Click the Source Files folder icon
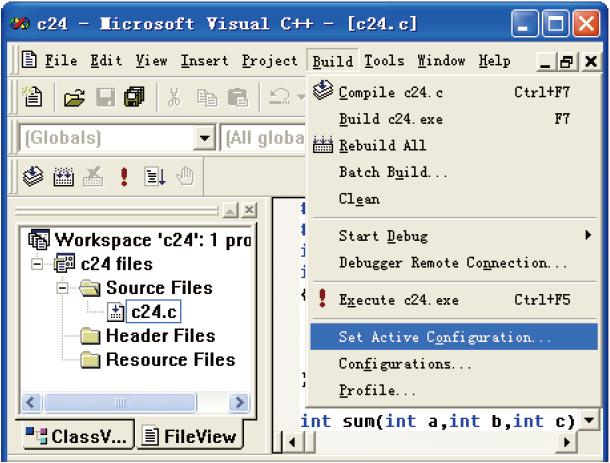Screen dimensions: 610x463 tap(90, 288)
